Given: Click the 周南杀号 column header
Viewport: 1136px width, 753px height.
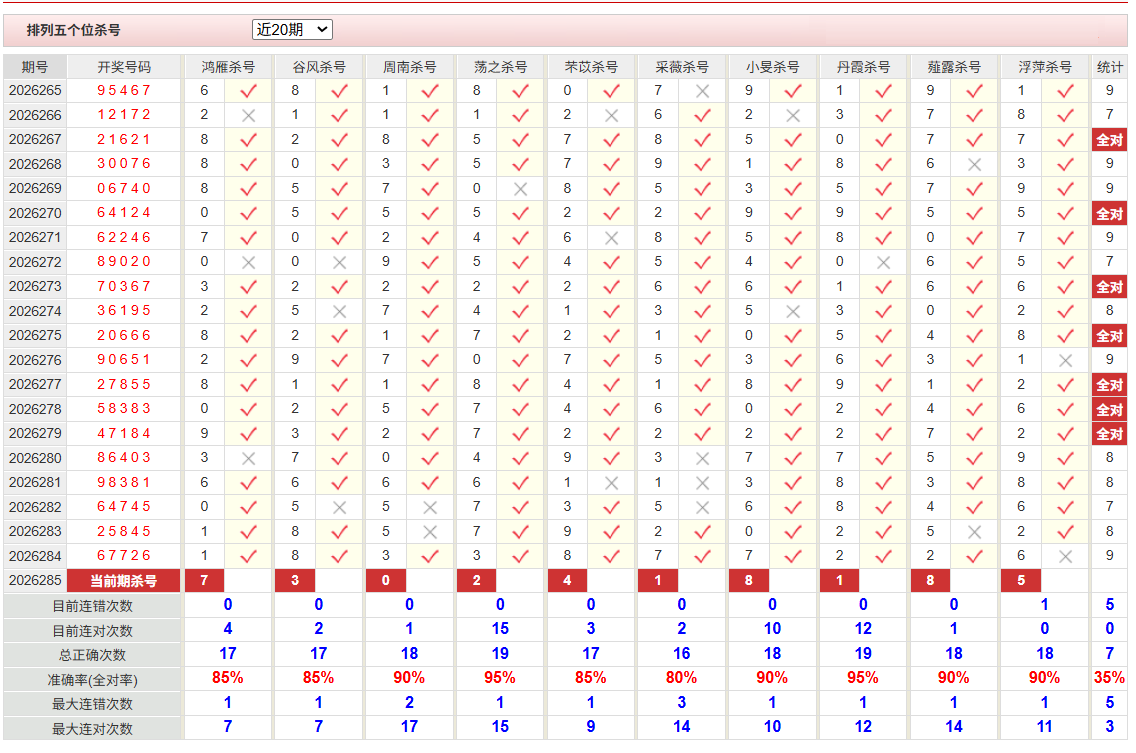Looking at the screenshot, I should (409, 67).
